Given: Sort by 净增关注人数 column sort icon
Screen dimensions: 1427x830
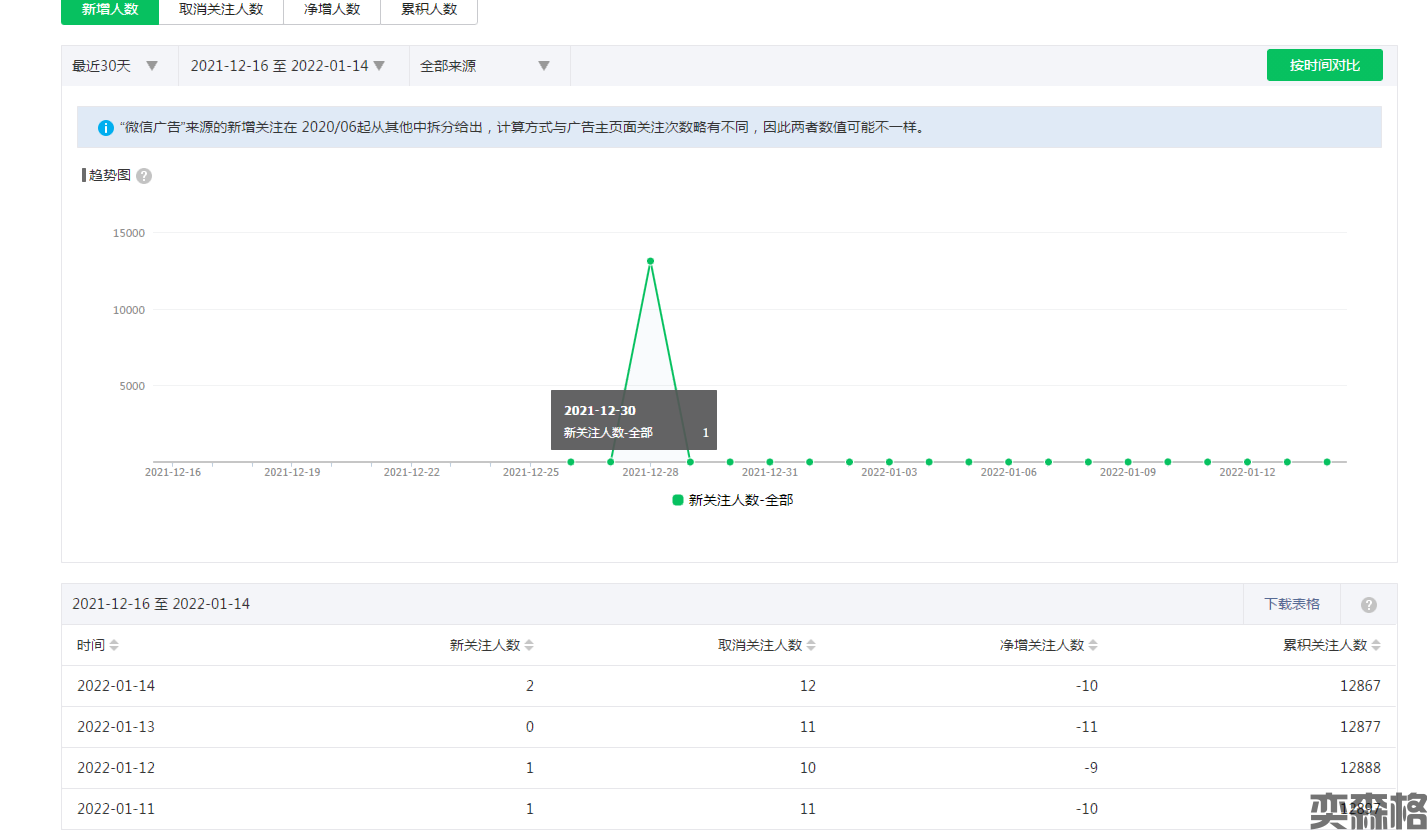Looking at the screenshot, I should [x=1093, y=646].
